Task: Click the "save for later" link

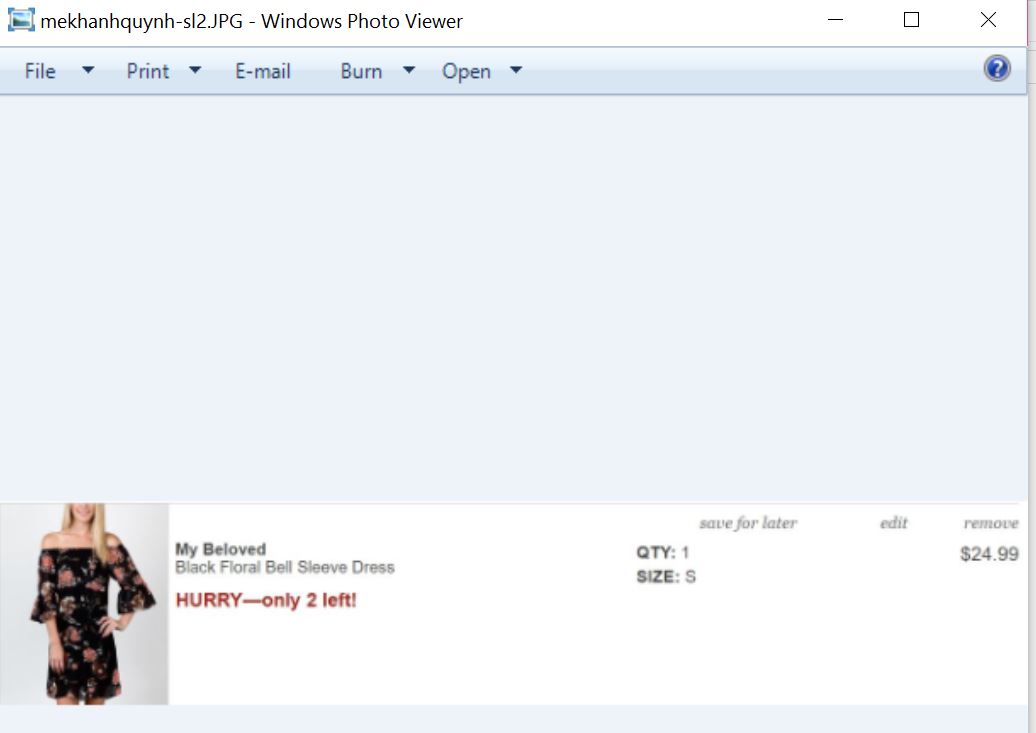Action: point(747,523)
